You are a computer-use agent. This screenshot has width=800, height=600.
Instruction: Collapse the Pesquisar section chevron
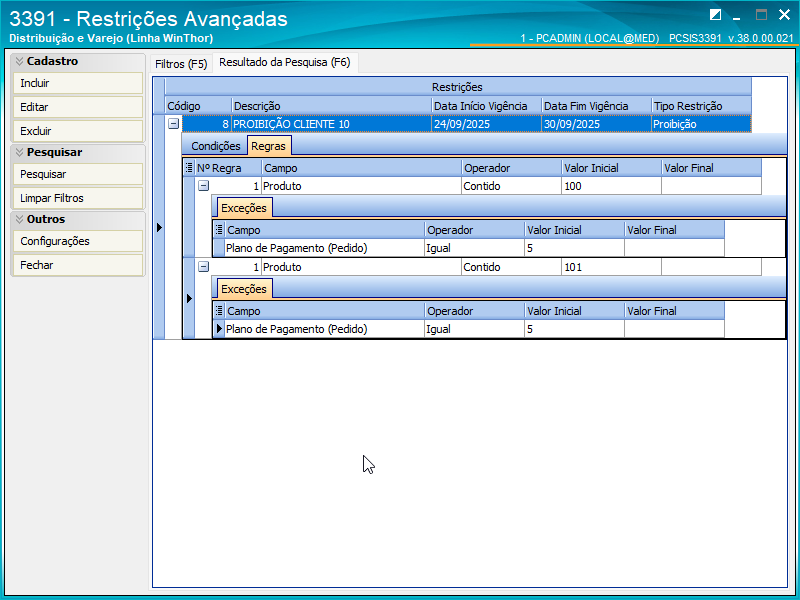pos(19,152)
